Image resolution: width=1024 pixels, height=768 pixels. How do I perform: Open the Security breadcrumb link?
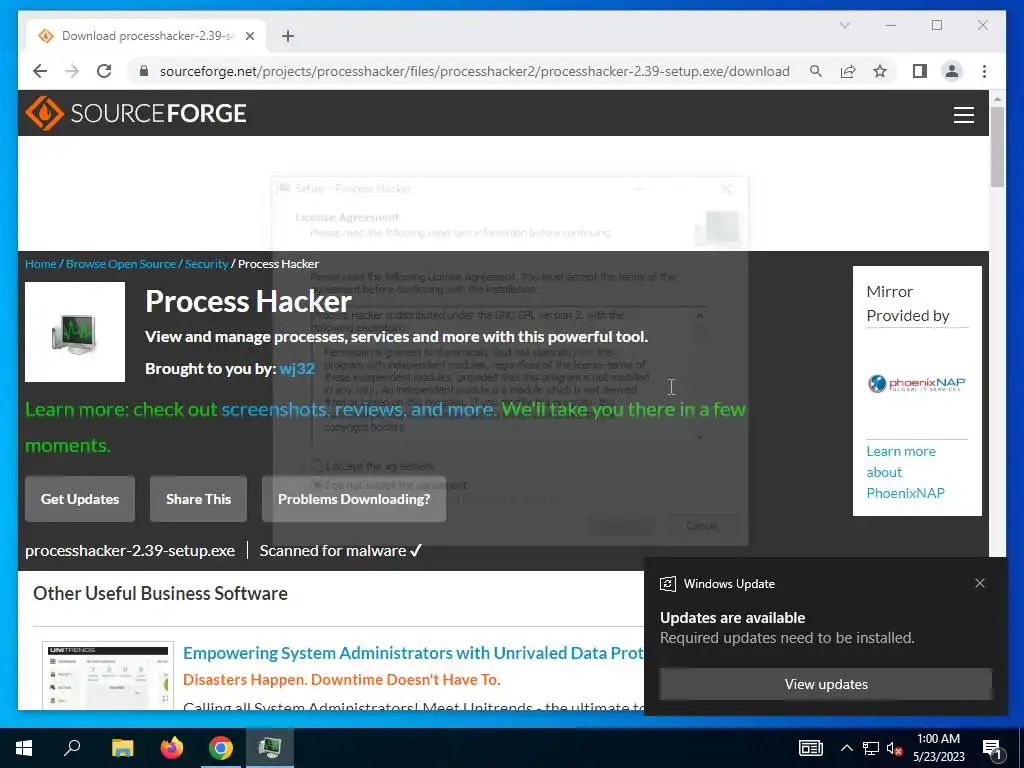(206, 264)
